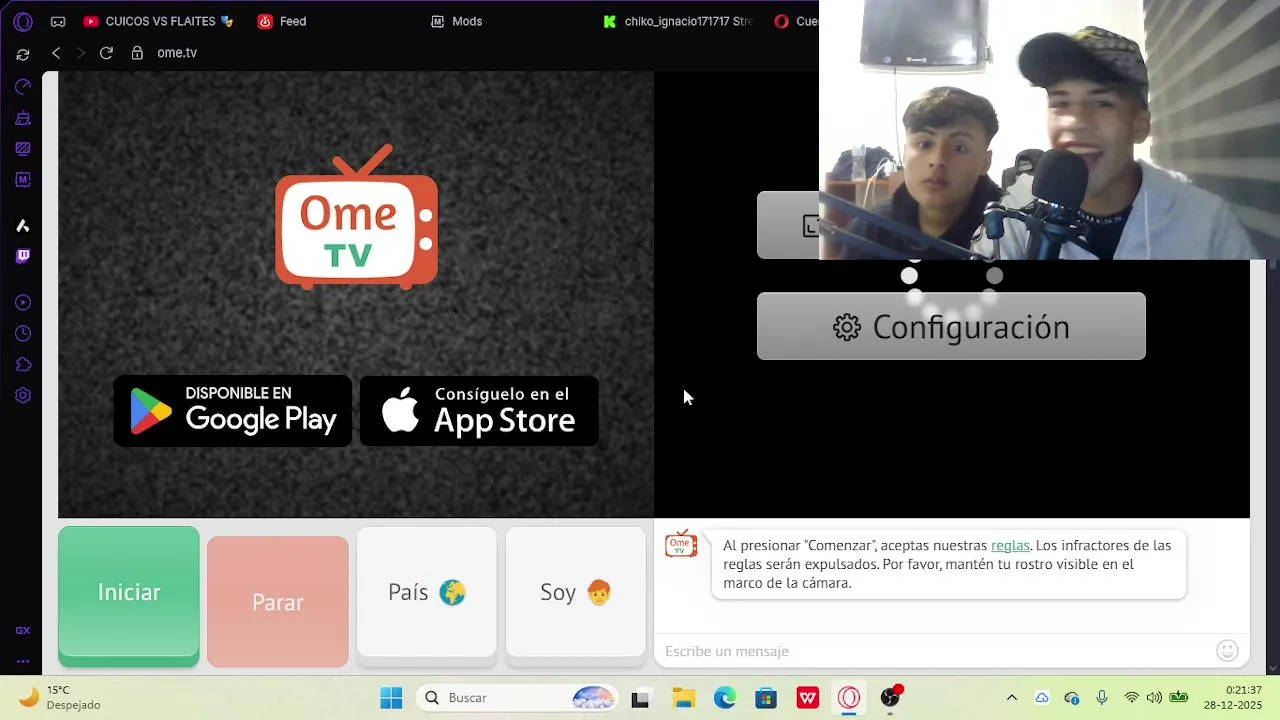Click the microphone tray icon
1280x720 pixels.
(x=1101, y=698)
